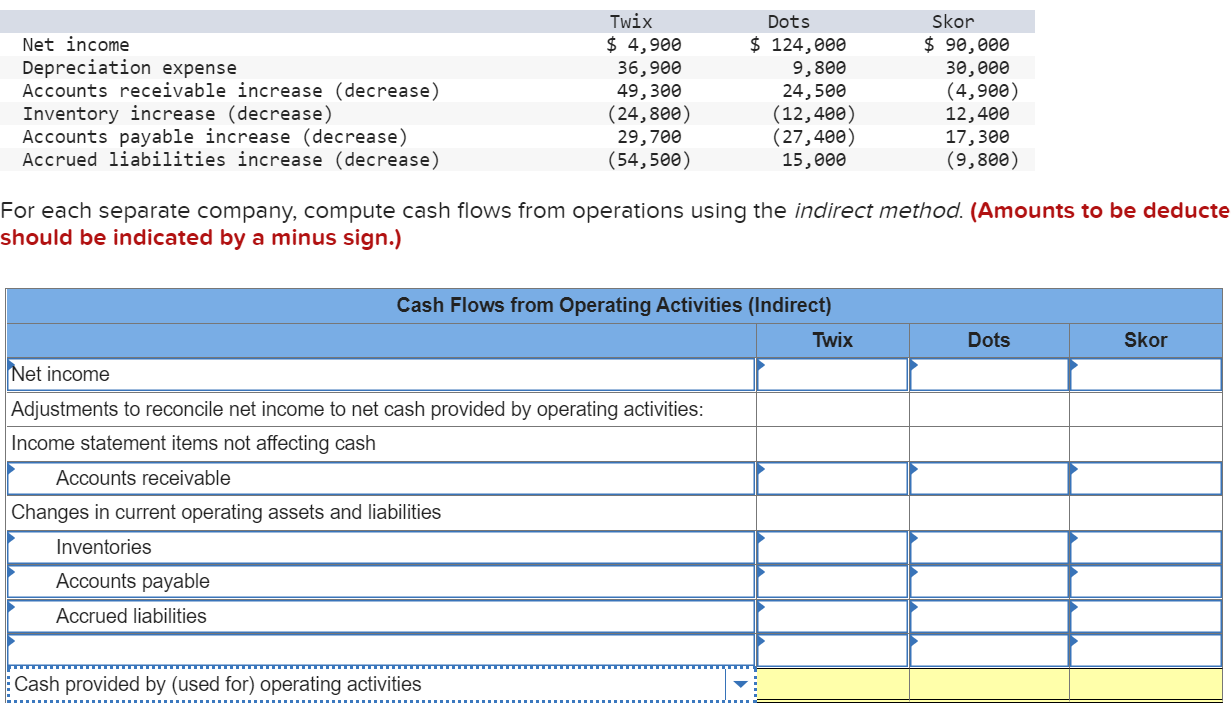The width and height of the screenshot is (1231, 706).
Task: Click the Twix Net income input cell
Action: coord(832,375)
